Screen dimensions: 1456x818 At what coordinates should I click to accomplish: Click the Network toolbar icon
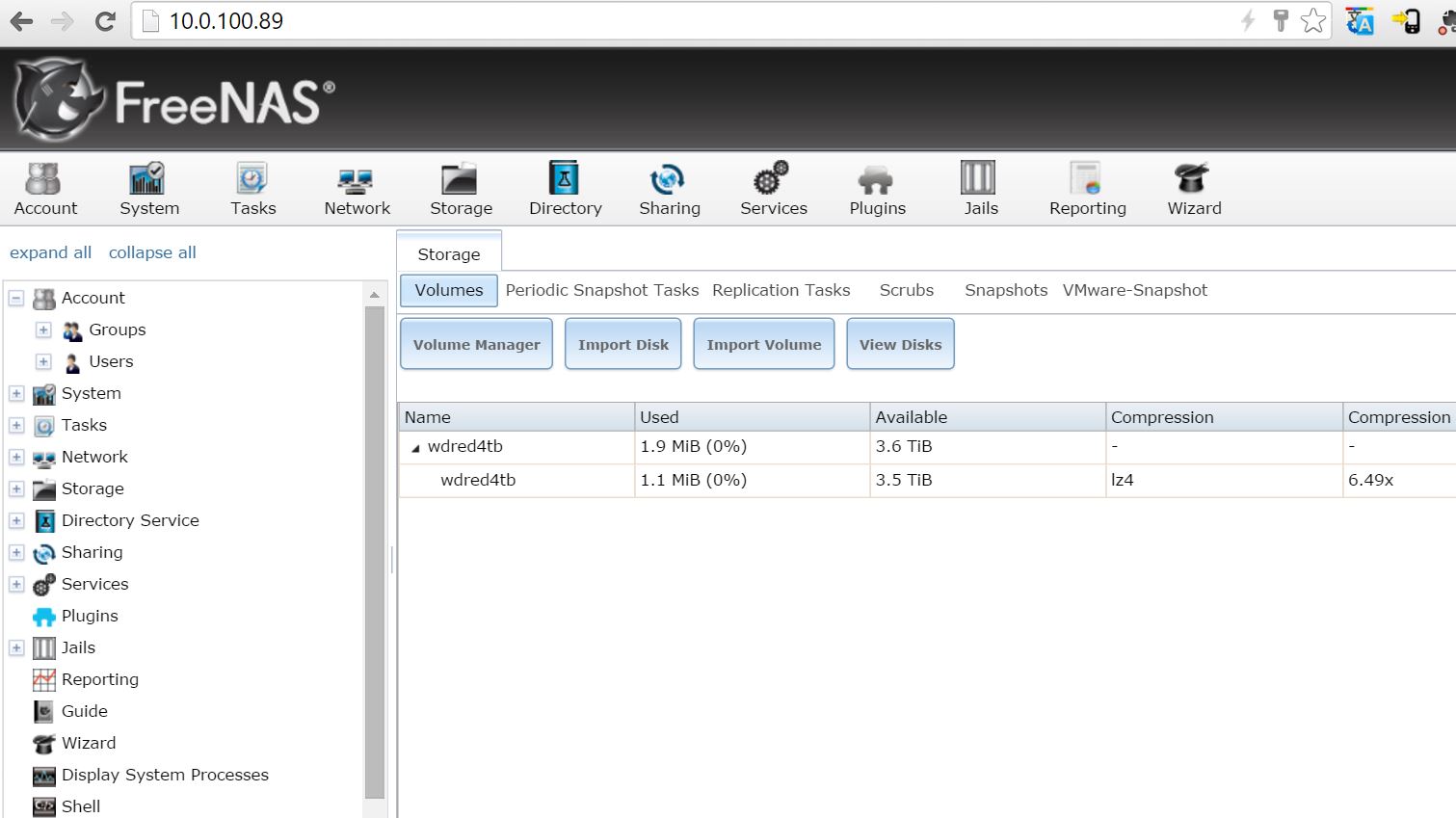pos(356,179)
